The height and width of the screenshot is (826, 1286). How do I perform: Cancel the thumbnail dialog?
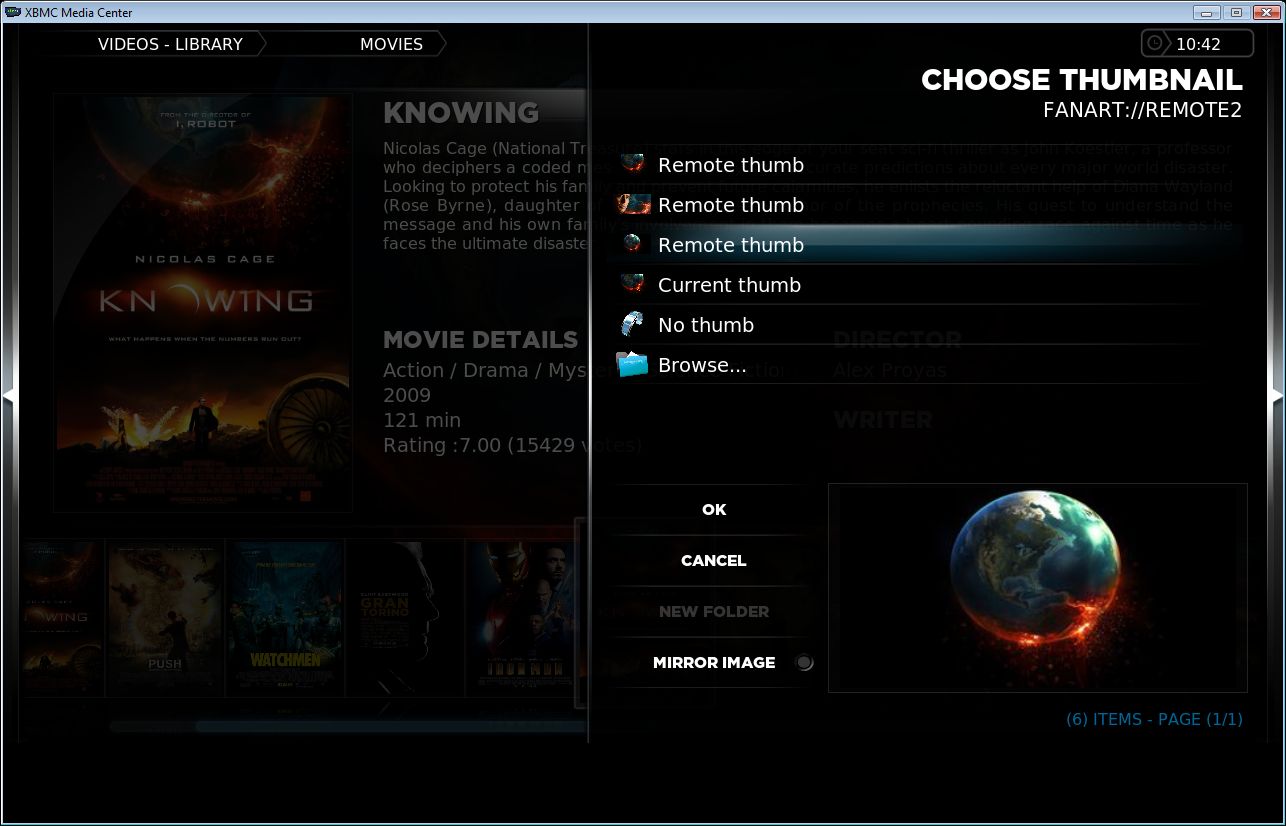(713, 560)
